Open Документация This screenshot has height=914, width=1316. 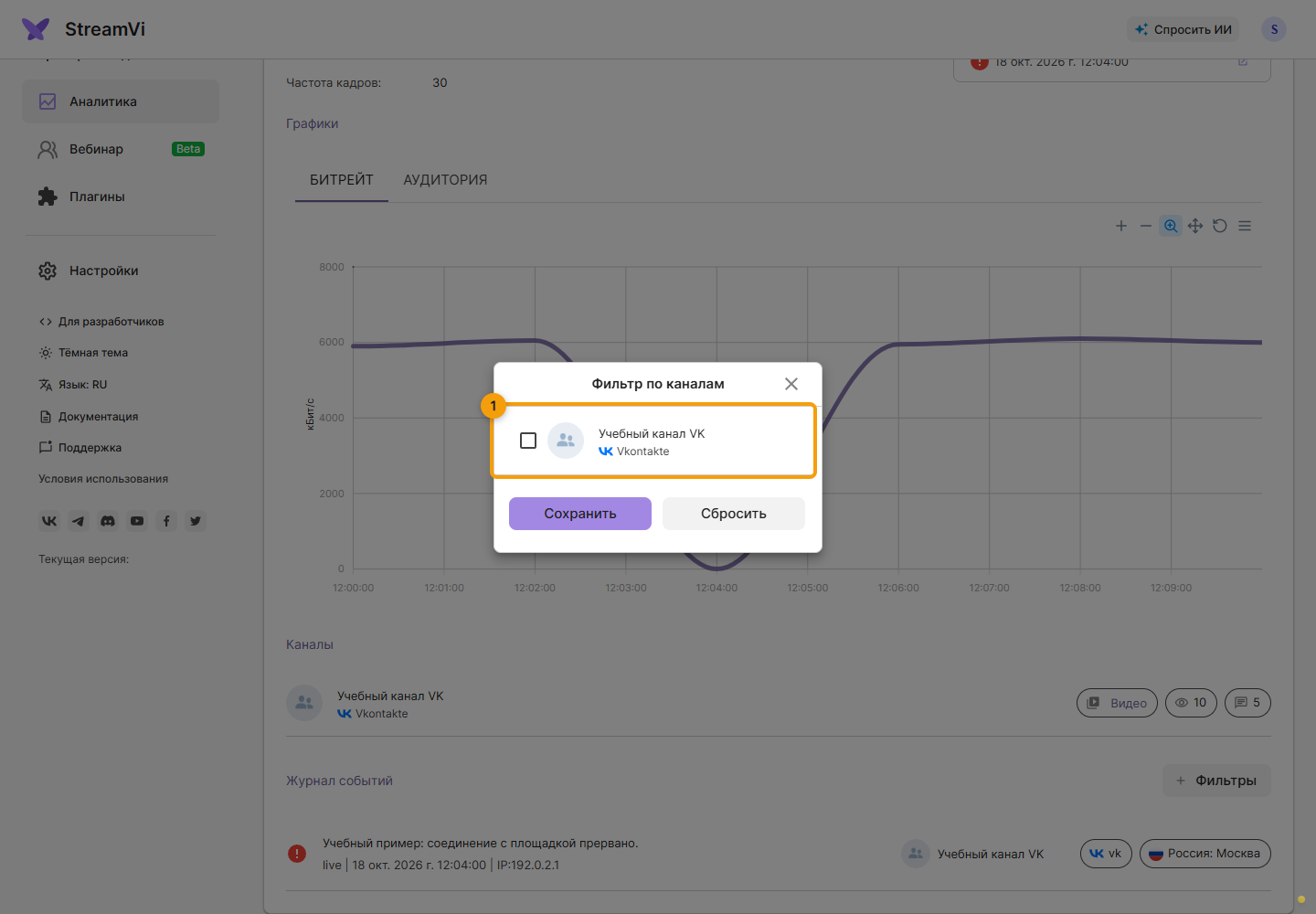89,417
